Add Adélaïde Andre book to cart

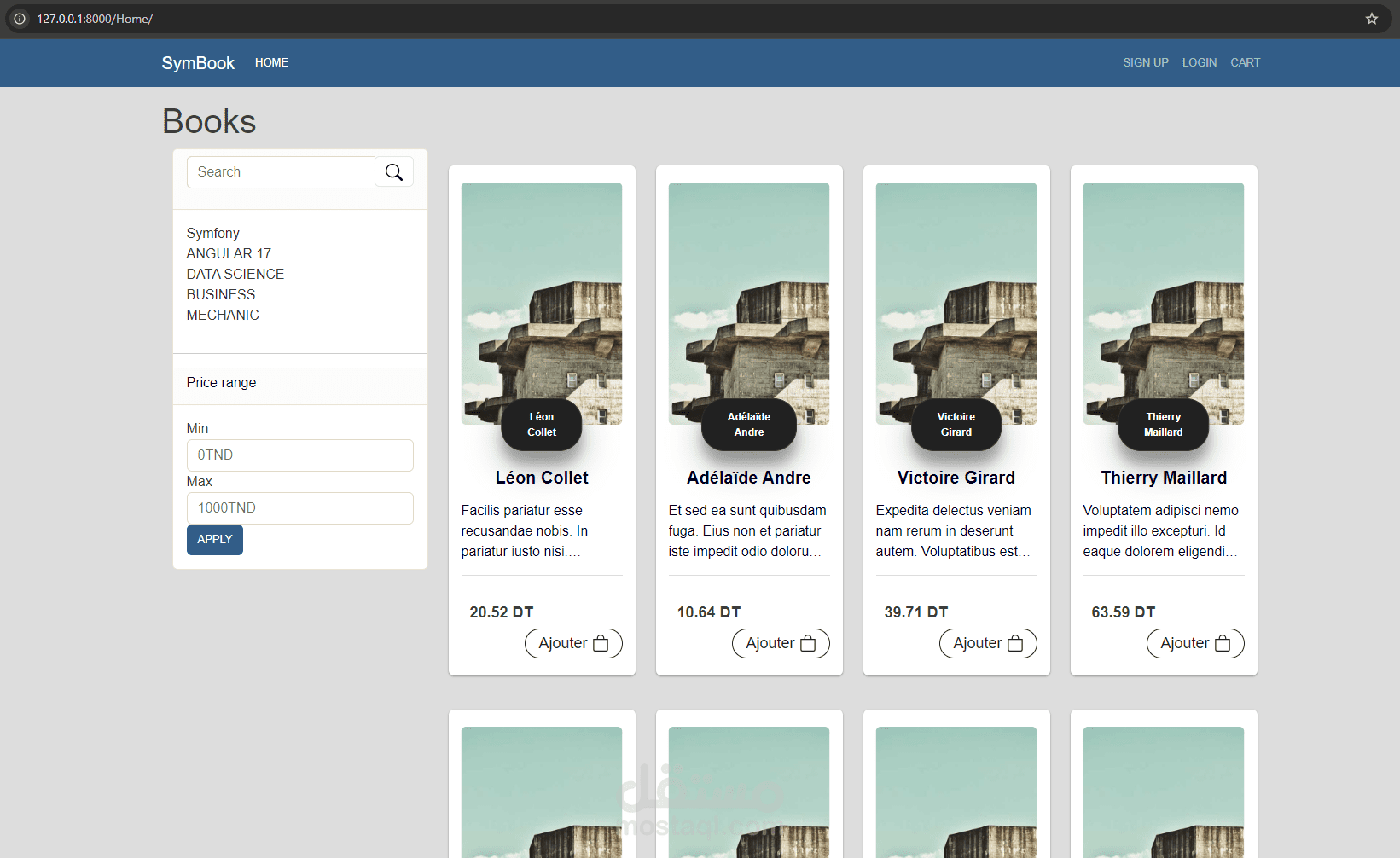coord(781,643)
